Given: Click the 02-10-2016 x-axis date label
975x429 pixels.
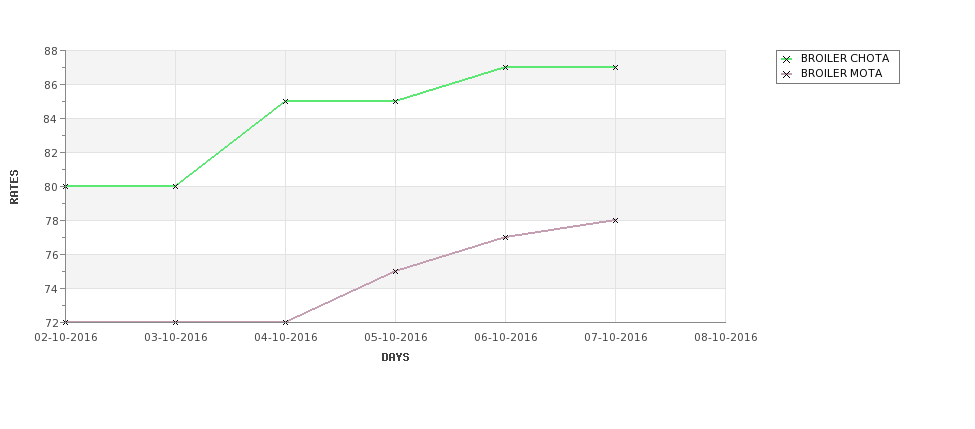Looking at the screenshot, I should click(x=66, y=338).
